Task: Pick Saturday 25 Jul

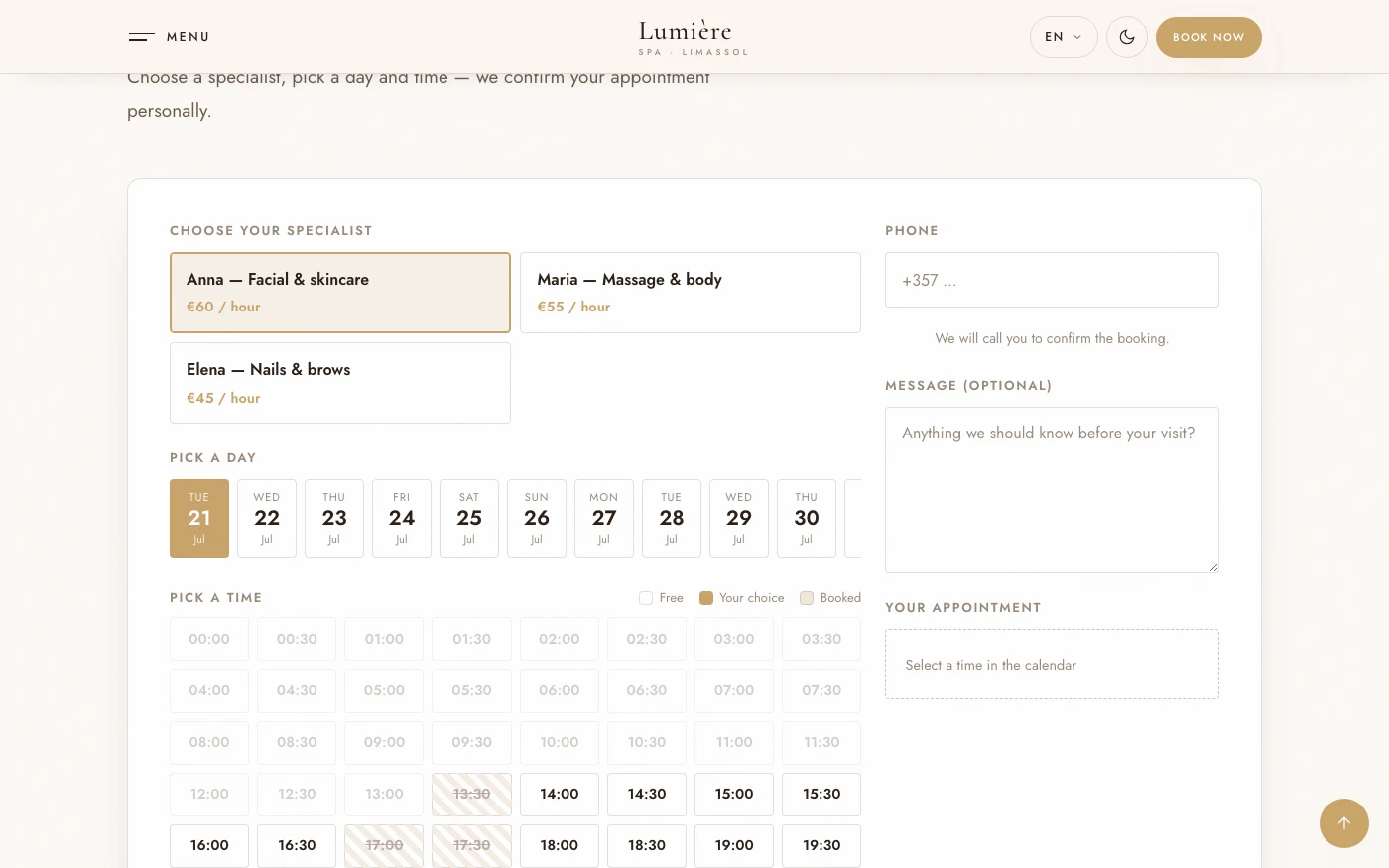Action: [x=469, y=518]
